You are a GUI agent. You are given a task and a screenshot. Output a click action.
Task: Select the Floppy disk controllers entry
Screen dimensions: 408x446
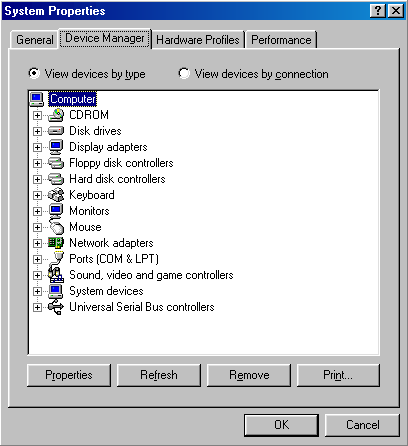121,163
